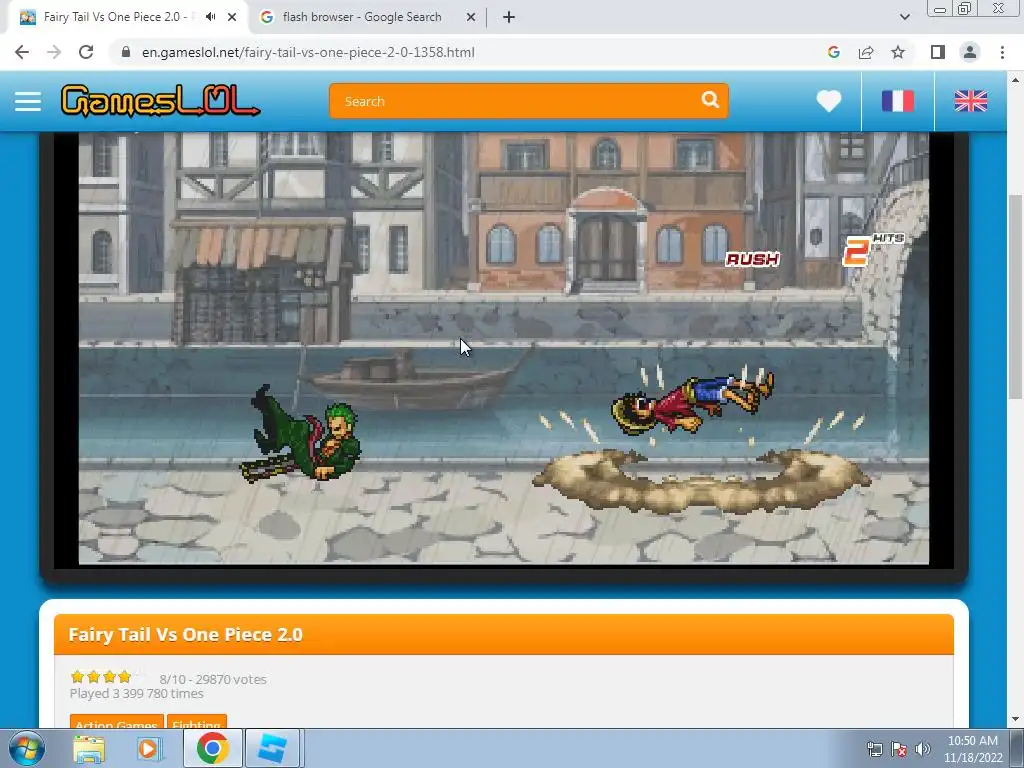Image resolution: width=1024 pixels, height=768 pixels.
Task: Click the volume speaker tray icon
Action: [922, 749]
